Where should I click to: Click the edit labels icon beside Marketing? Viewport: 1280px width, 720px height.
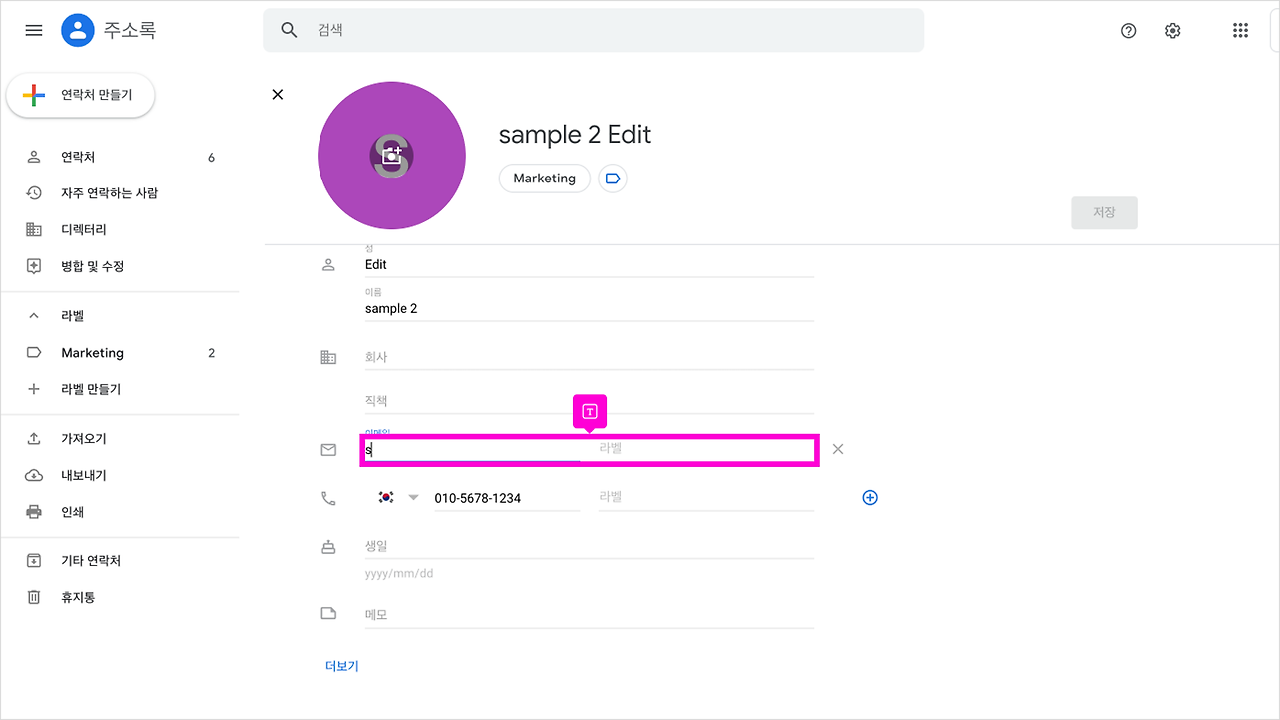[x=613, y=178]
